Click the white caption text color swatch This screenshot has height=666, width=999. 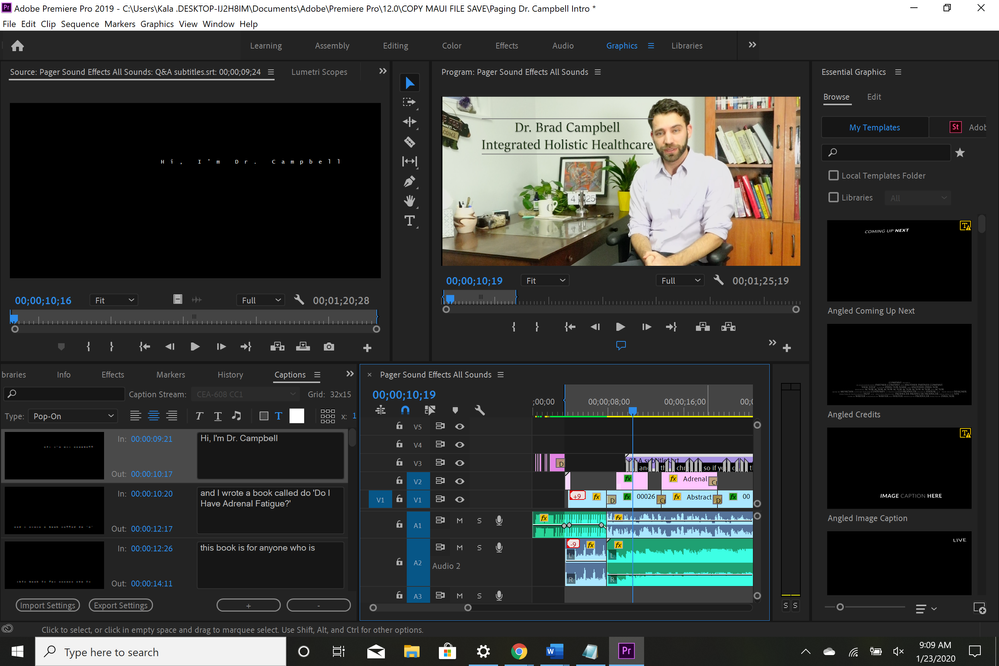(297, 416)
